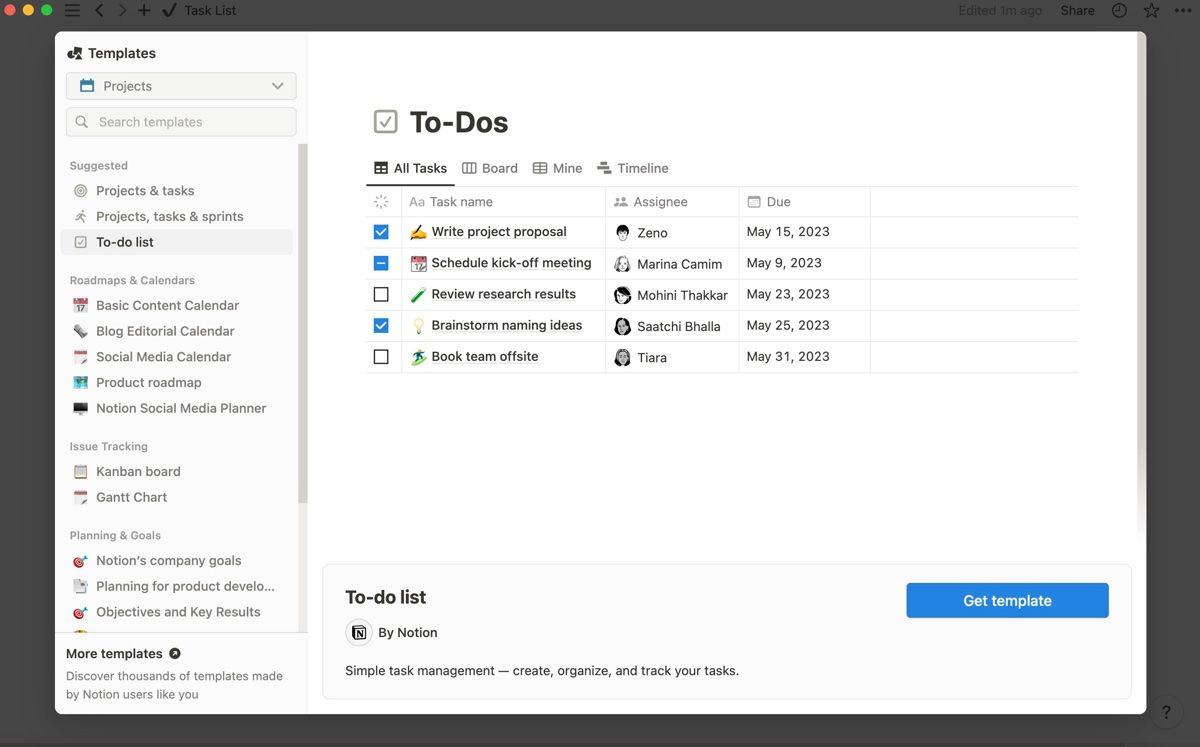
Task: Click the favorite star icon
Action: tap(1151, 11)
